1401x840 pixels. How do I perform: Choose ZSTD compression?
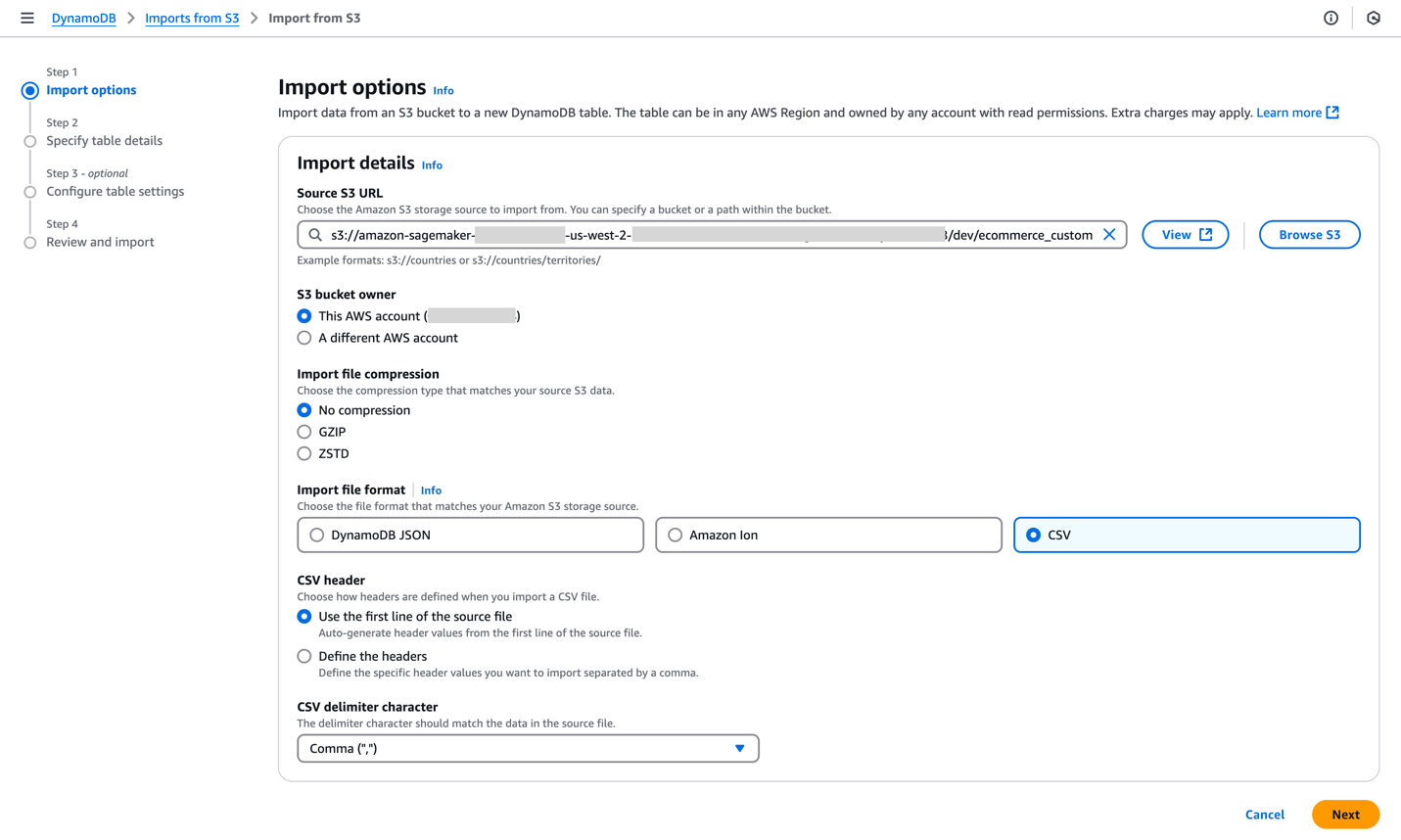pyautogui.click(x=304, y=453)
